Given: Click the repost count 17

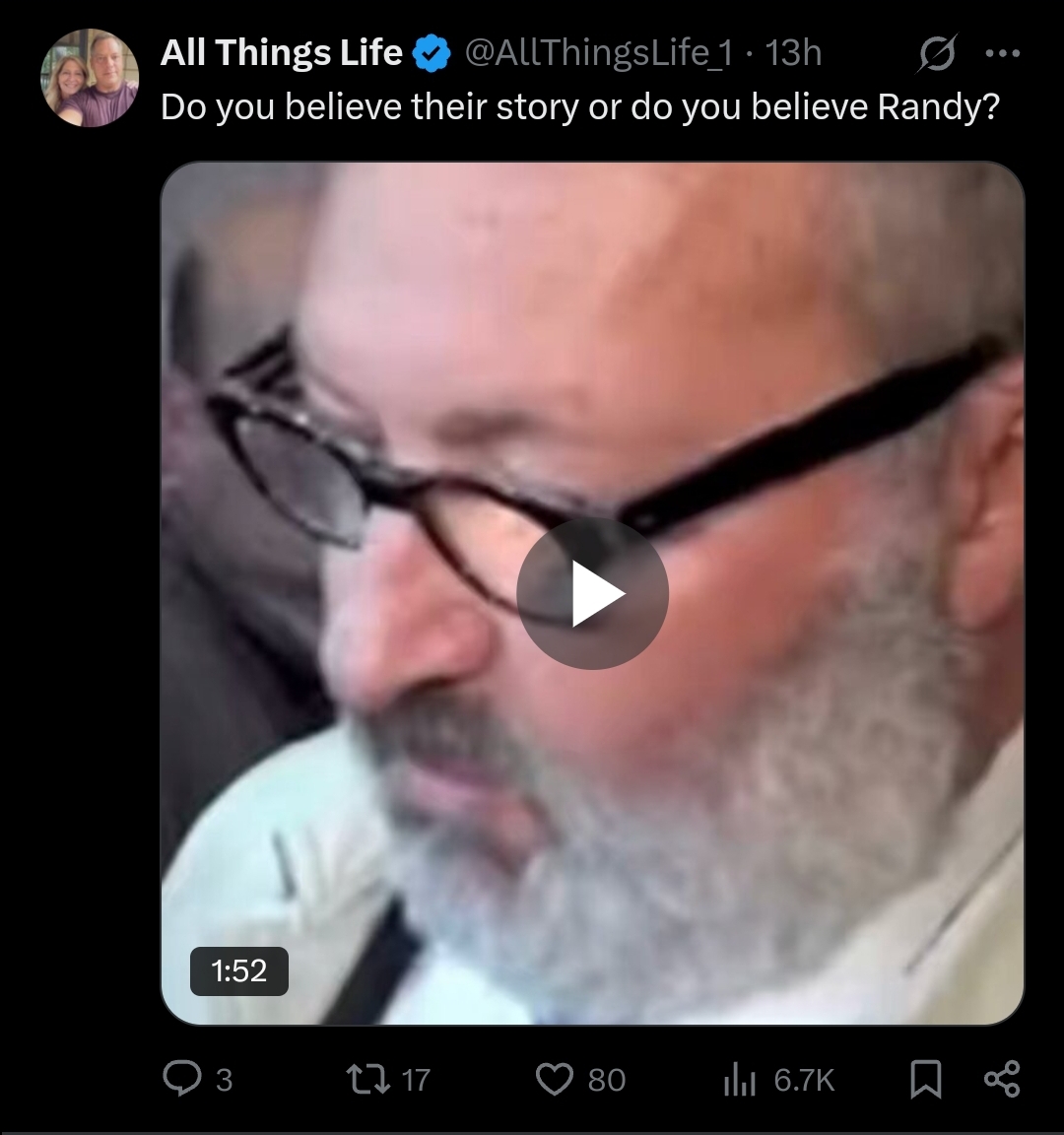Looking at the screenshot, I should coord(416,1080).
